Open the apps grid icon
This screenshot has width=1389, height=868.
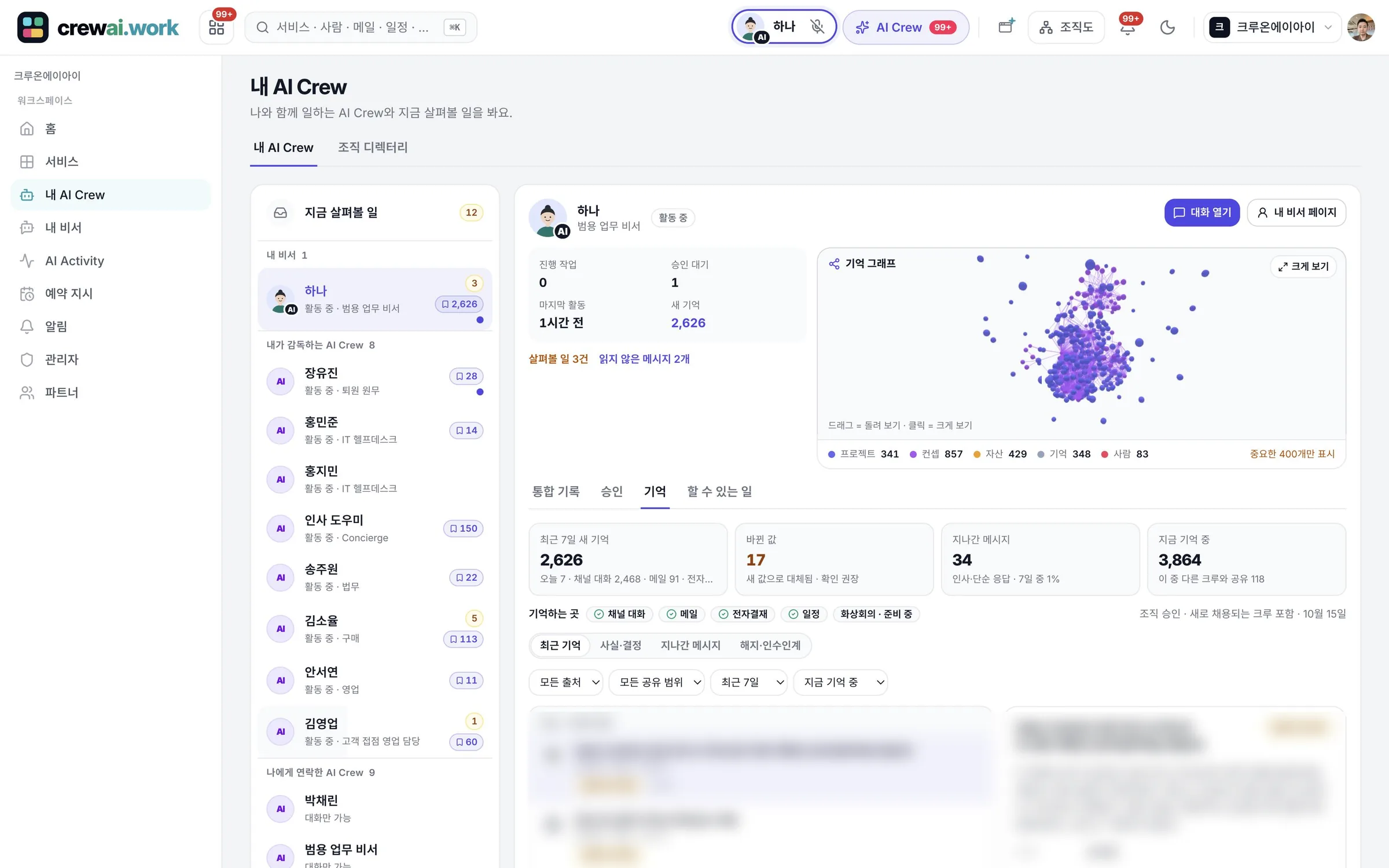click(x=216, y=27)
